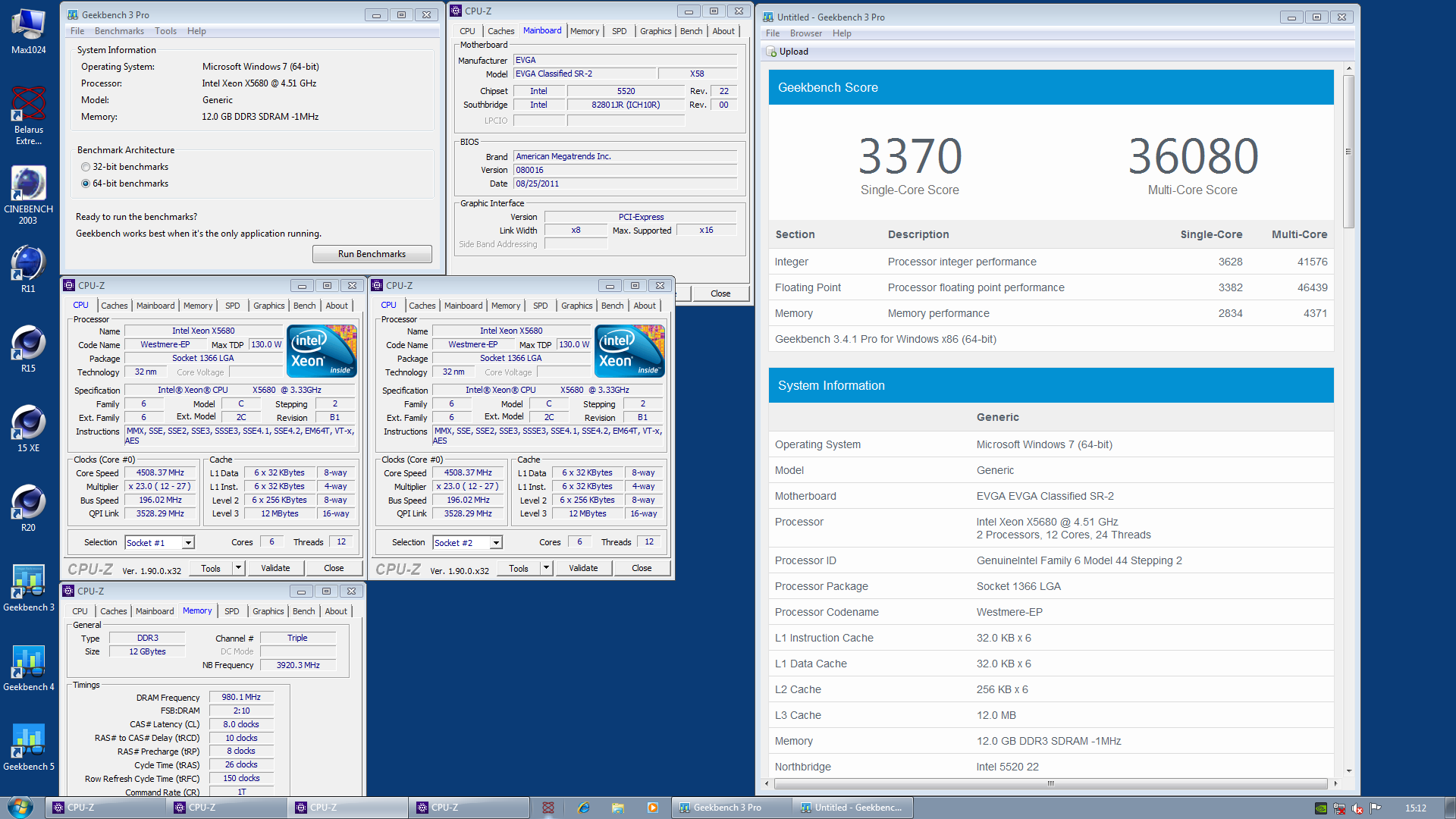Open Windows Explorer folder taskbar icon
The height and width of the screenshot is (819, 1456).
pos(618,808)
